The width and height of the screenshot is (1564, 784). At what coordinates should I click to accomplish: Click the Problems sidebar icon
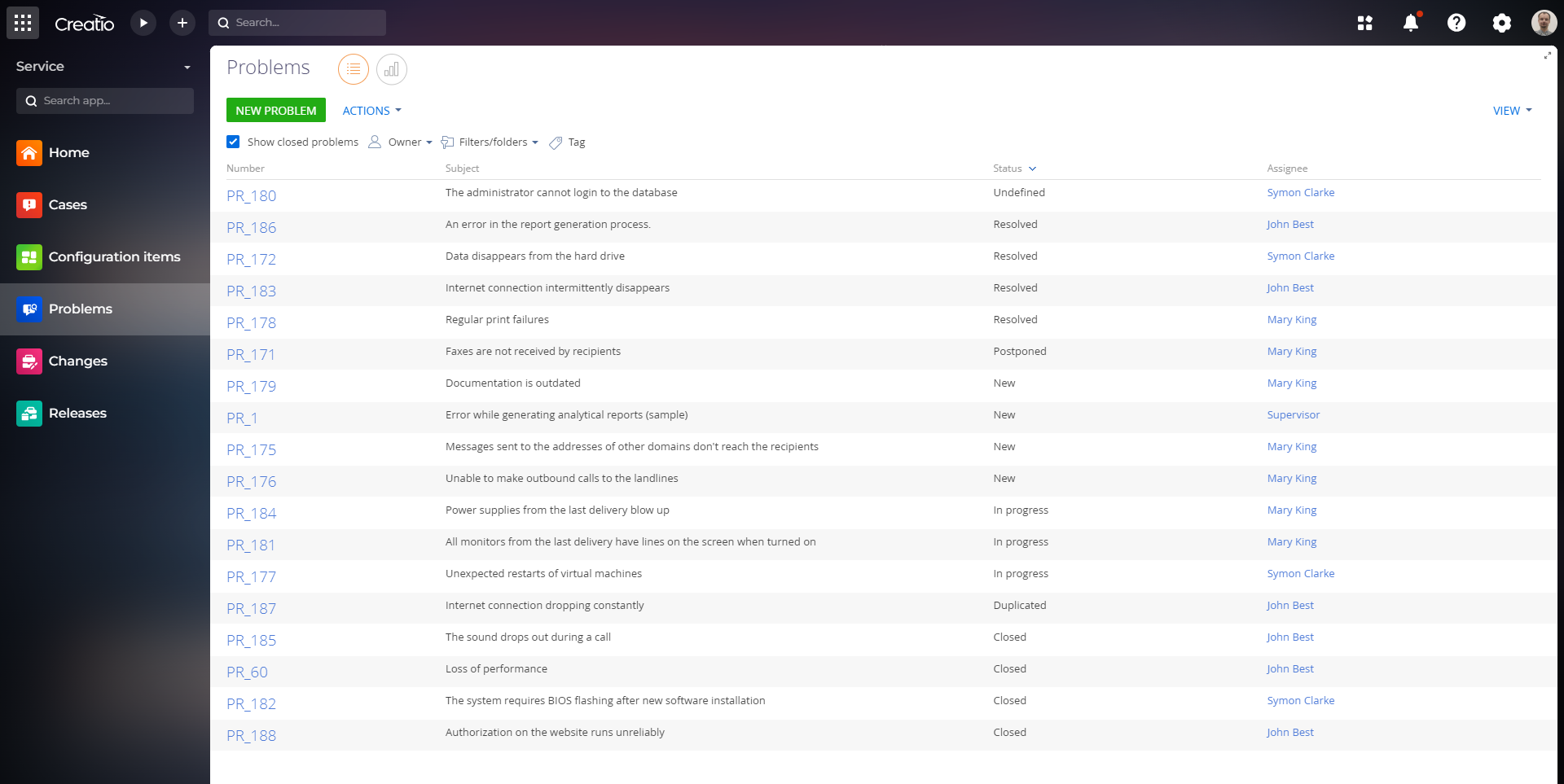[29, 309]
